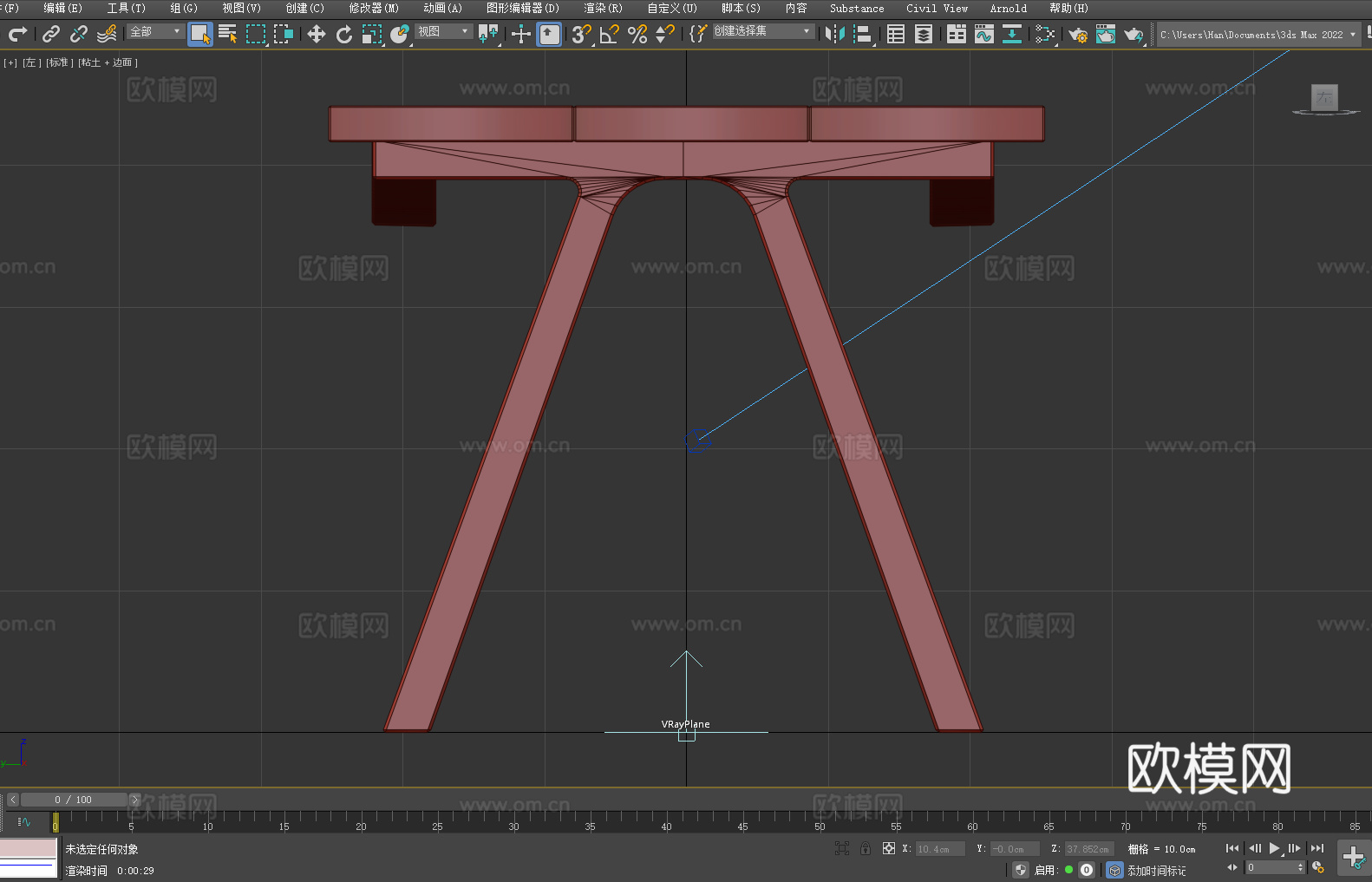Viewport: 1372px width, 882px height.
Task: Open the 渲染(R) menu
Action: click(x=603, y=8)
